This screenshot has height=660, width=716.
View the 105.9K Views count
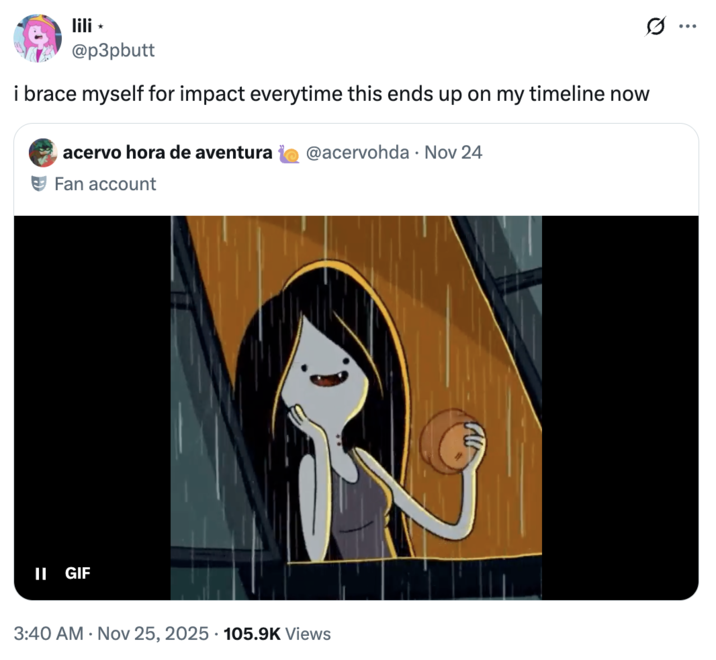(x=278, y=633)
